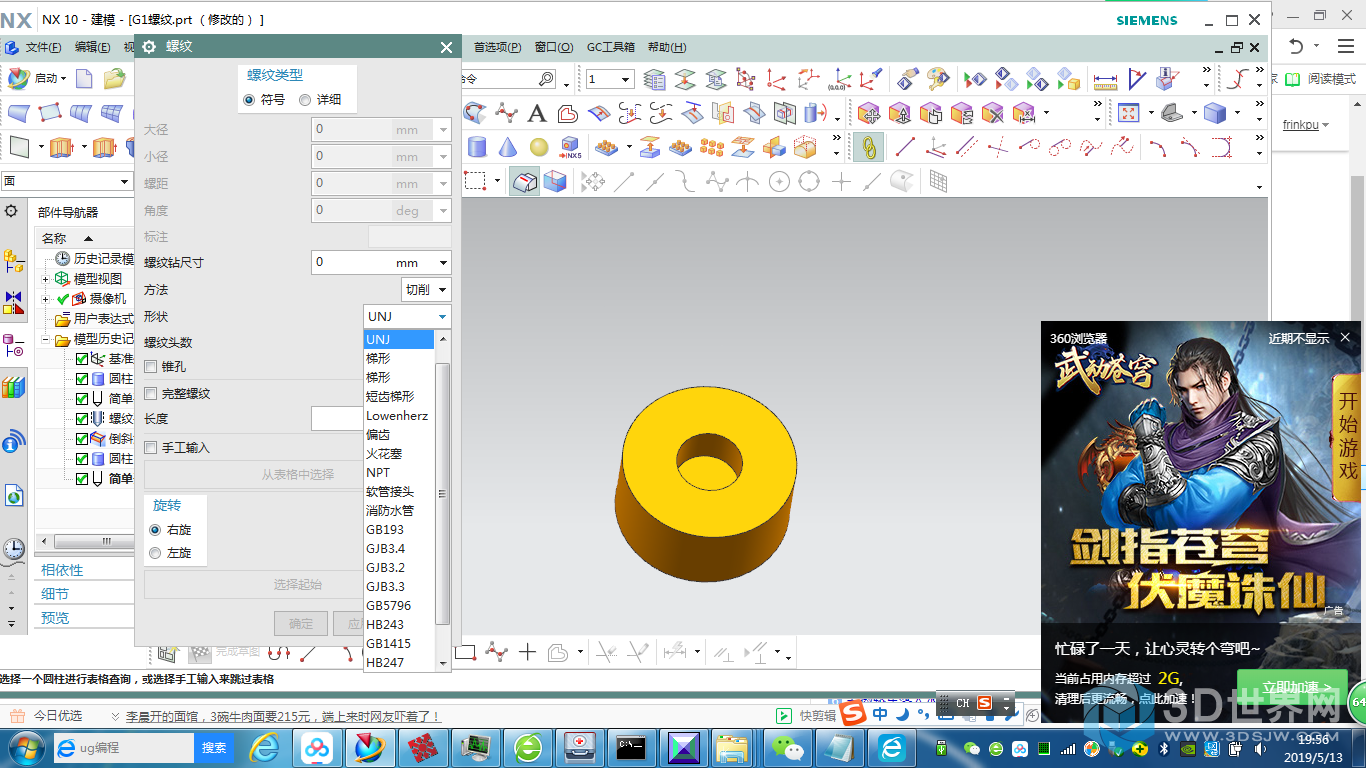Click 近期不显示 link on the ad

coord(1299,339)
